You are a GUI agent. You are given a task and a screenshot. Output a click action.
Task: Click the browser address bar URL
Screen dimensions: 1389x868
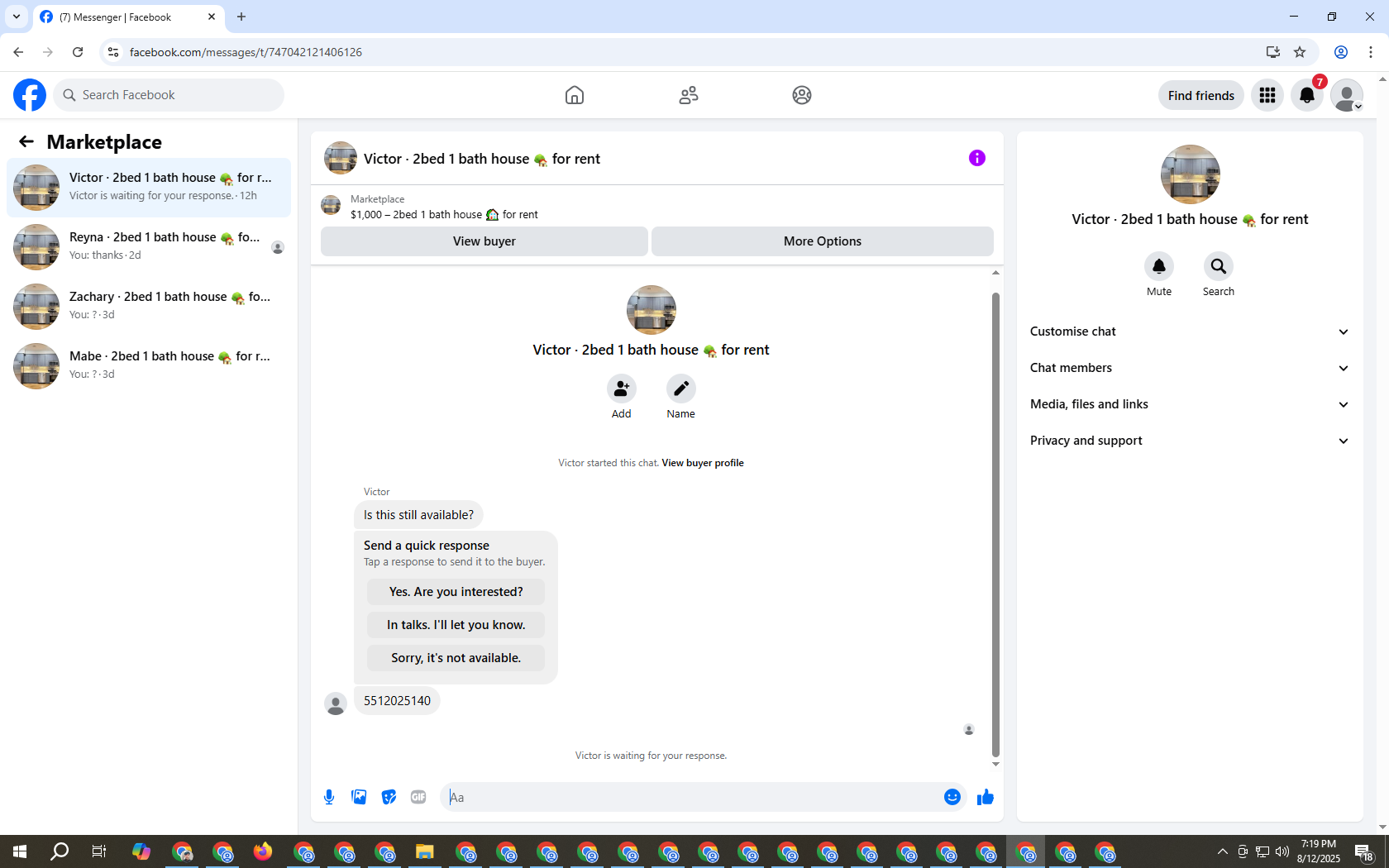[x=246, y=52]
